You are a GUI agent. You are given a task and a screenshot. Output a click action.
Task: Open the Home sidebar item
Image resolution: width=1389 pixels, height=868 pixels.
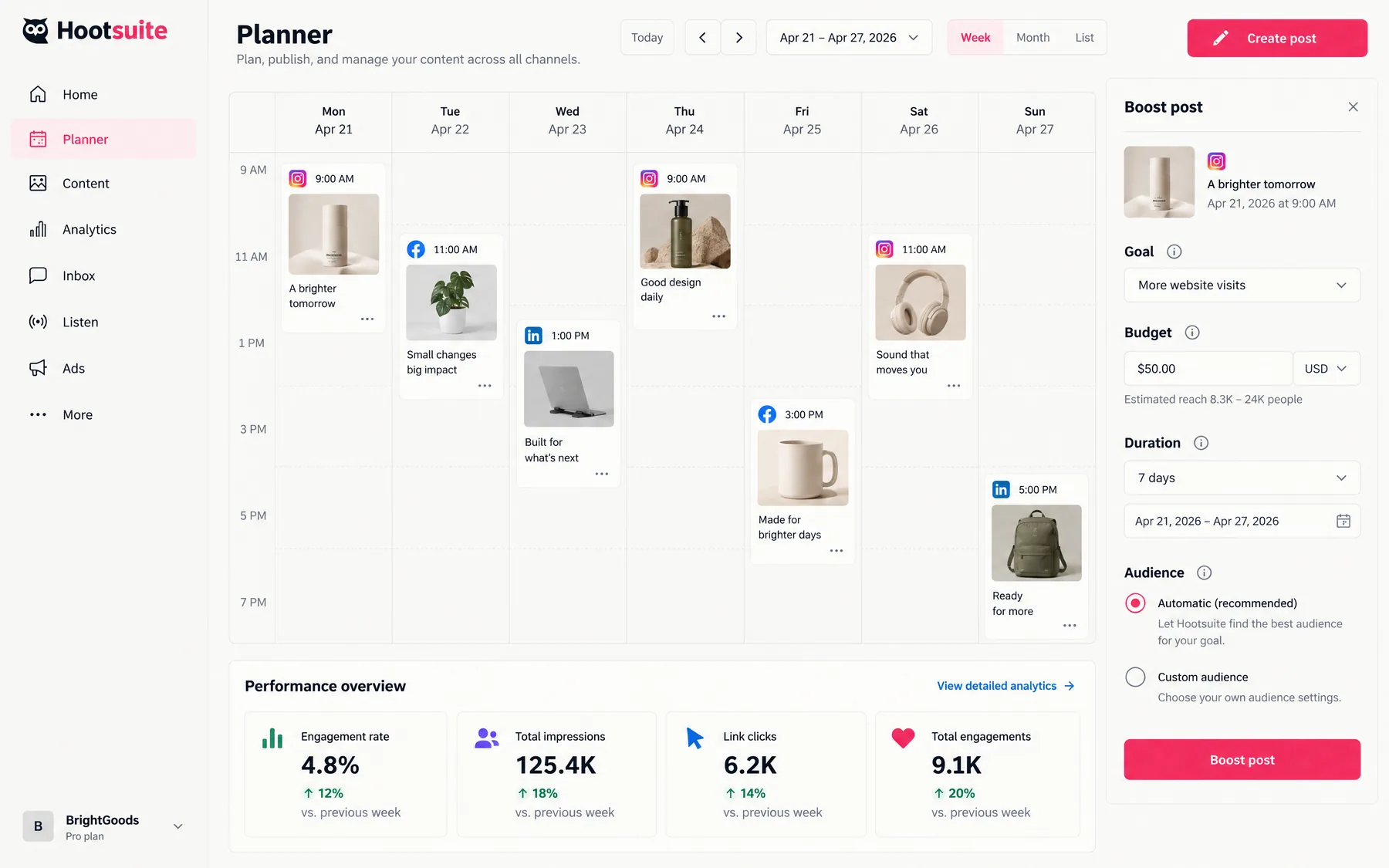click(103, 94)
